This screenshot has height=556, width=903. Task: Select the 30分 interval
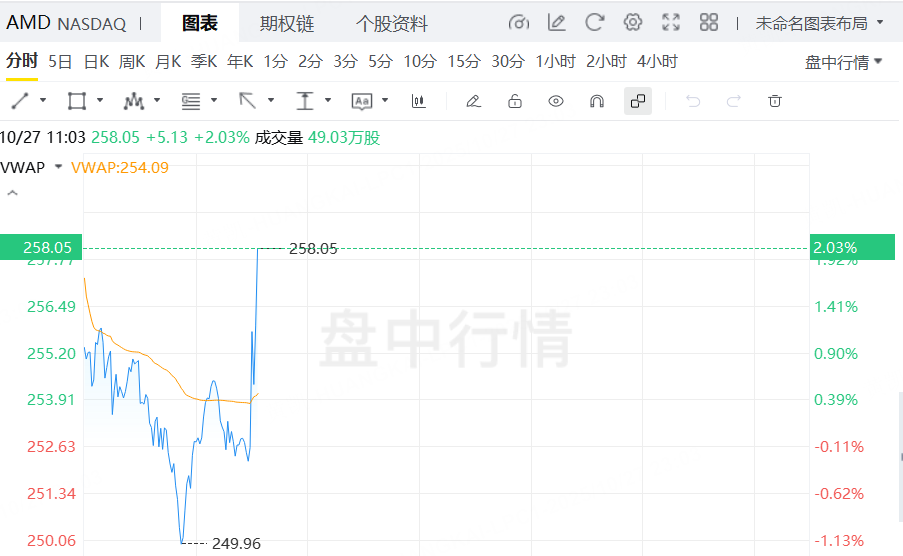point(508,61)
